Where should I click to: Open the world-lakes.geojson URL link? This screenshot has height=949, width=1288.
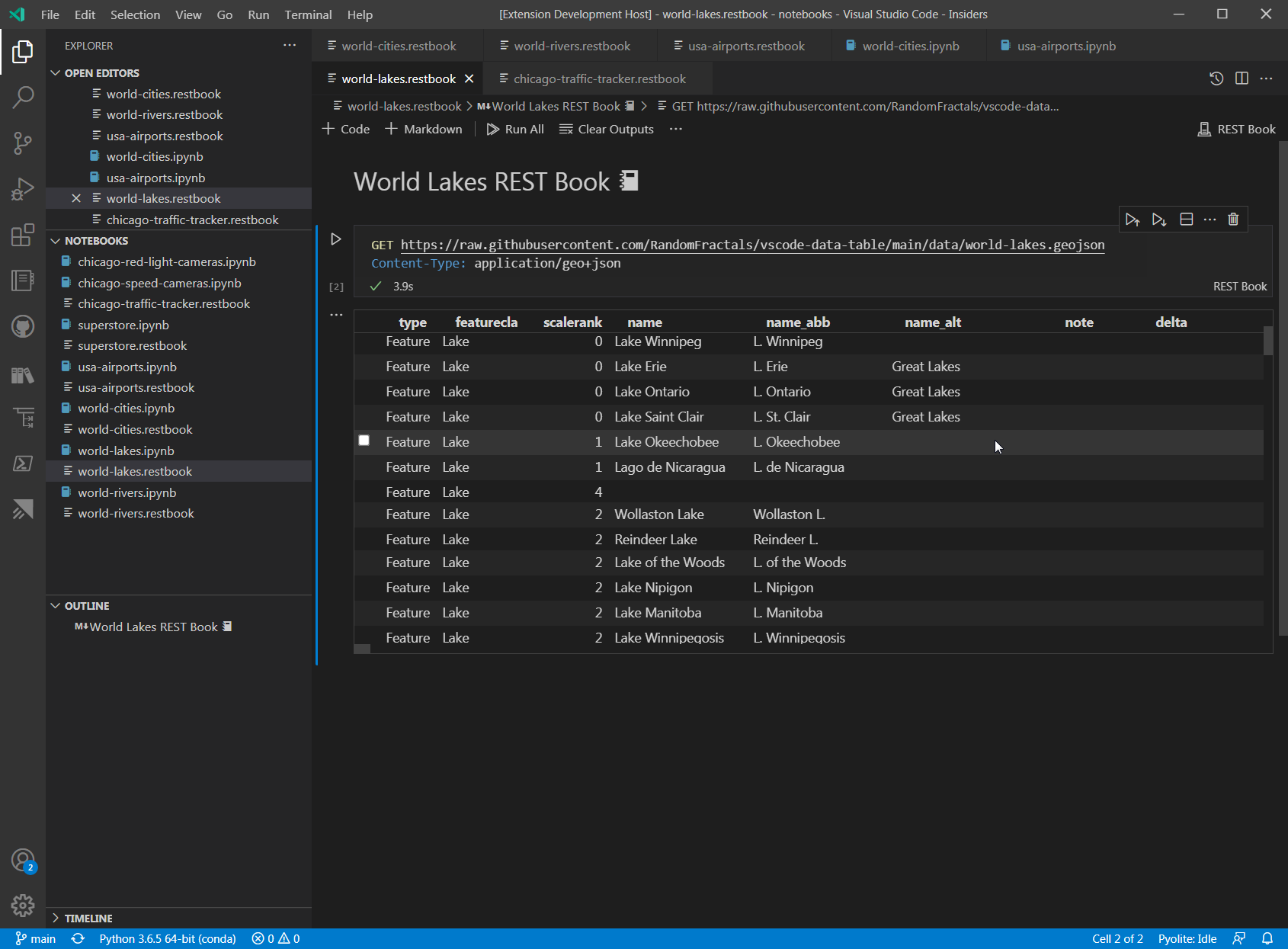click(x=752, y=245)
